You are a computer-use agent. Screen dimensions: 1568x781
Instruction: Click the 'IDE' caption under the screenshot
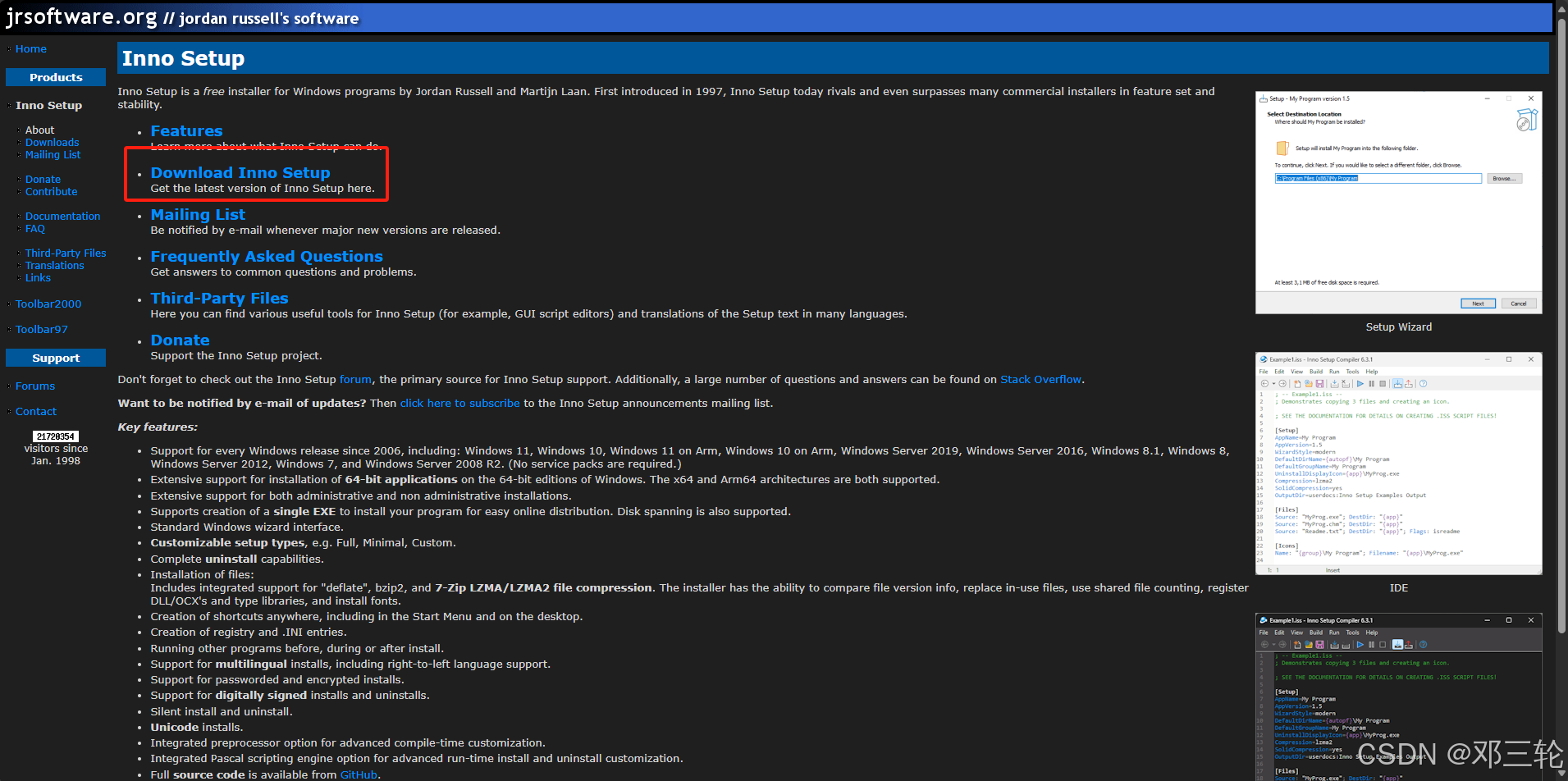click(1399, 588)
